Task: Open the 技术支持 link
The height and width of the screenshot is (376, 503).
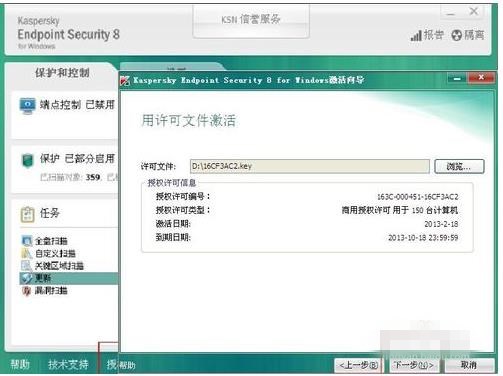Action: (x=68, y=364)
